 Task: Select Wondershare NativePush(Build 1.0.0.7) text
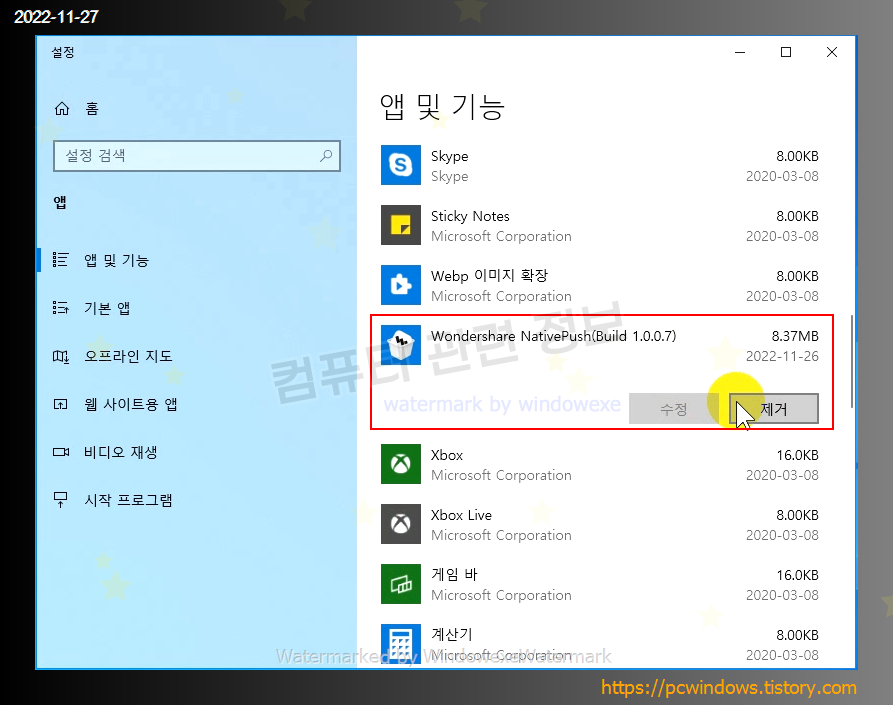click(x=554, y=336)
